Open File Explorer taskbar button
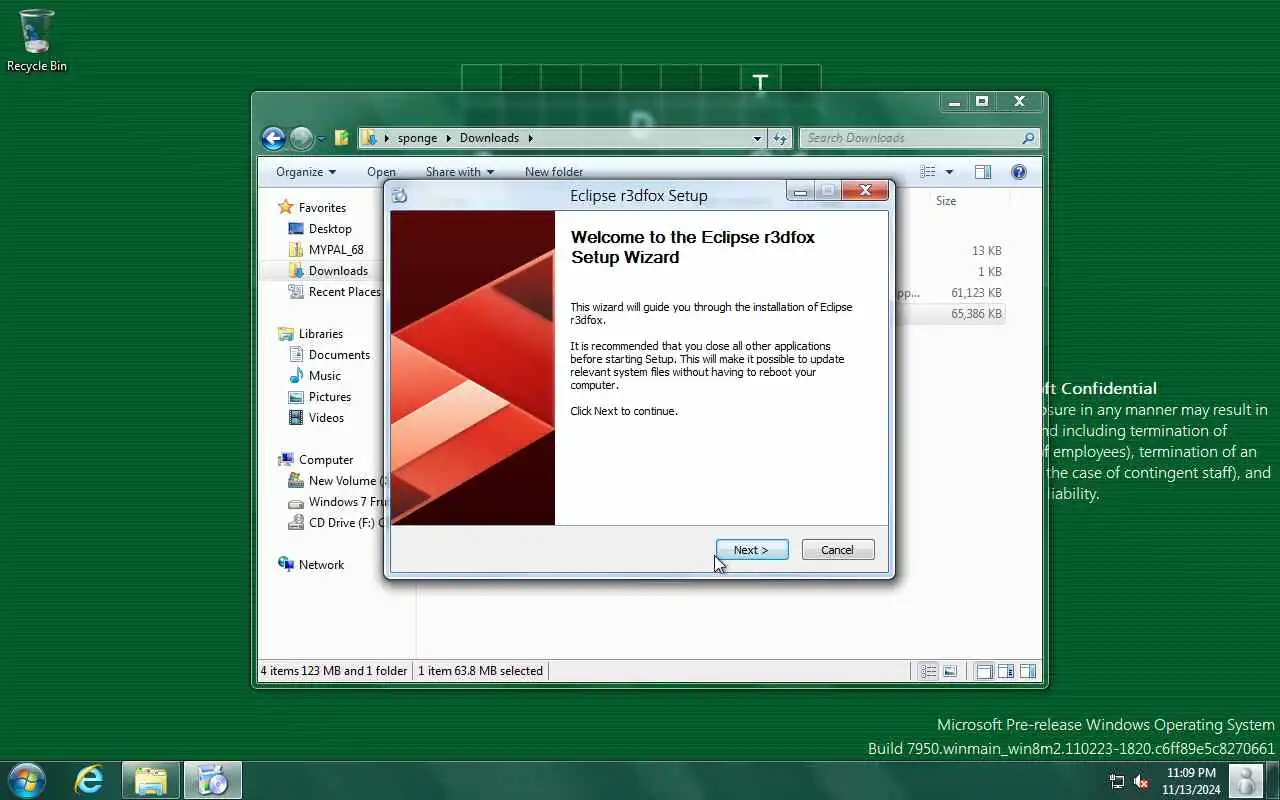 pos(151,779)
